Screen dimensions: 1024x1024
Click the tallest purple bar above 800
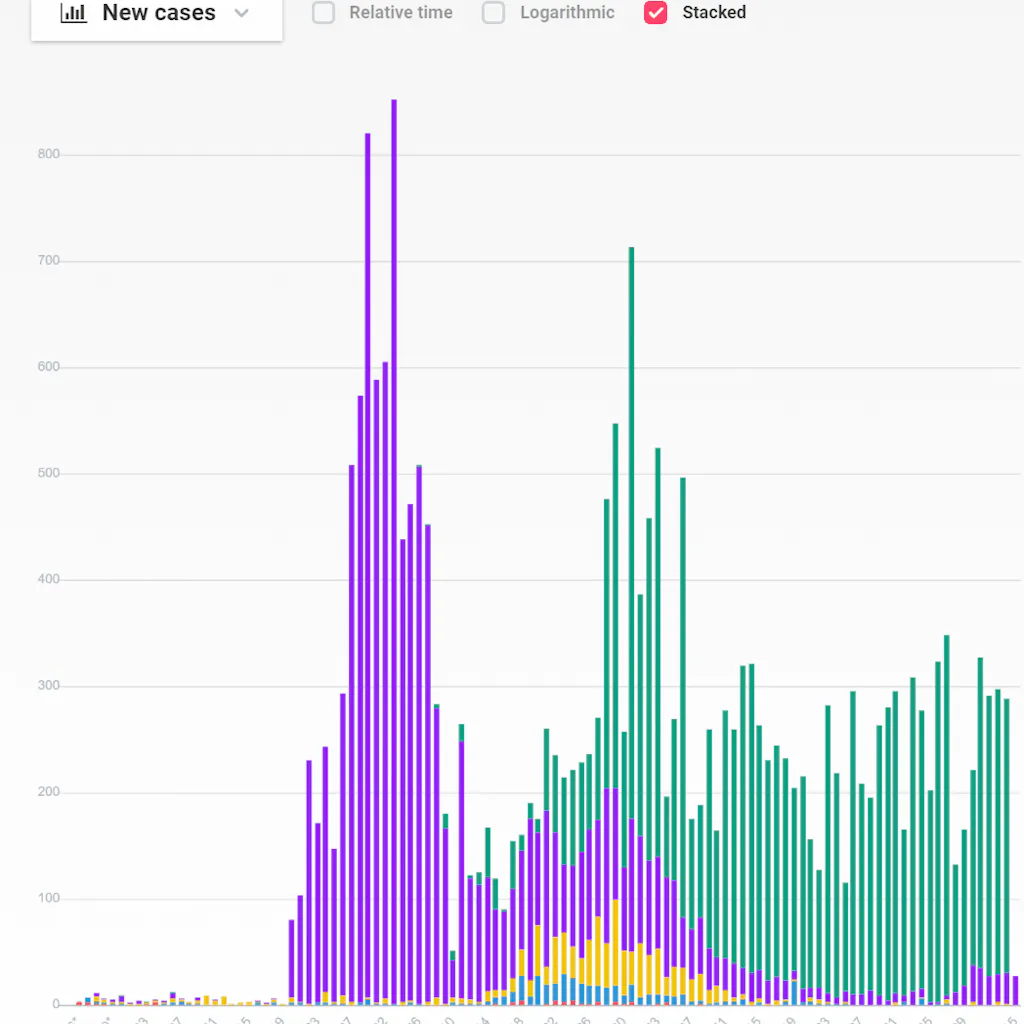(394, 552)
